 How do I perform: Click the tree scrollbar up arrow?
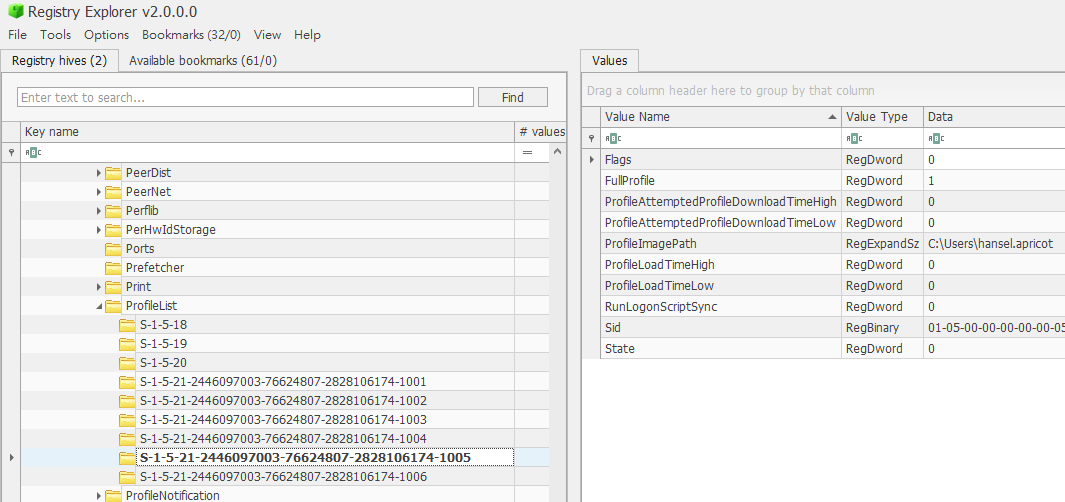tap(558, 151)
